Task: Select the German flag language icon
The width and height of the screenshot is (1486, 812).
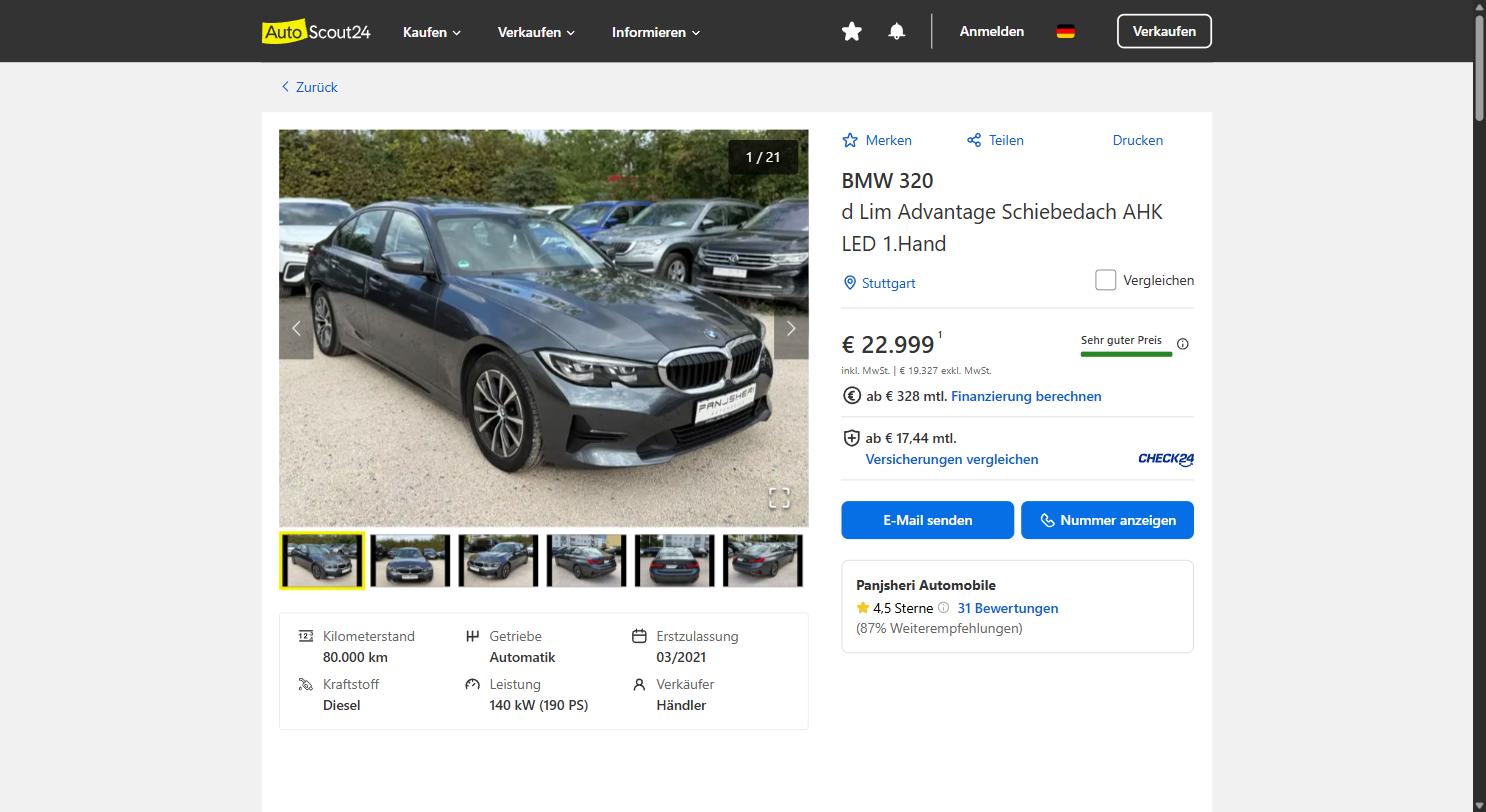Action: [x=1066, y=32]
